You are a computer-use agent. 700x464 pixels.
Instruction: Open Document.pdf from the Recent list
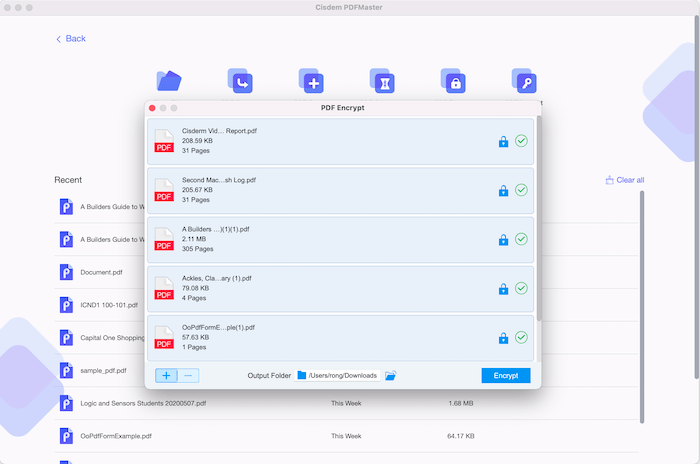click(x=101, y=272)
